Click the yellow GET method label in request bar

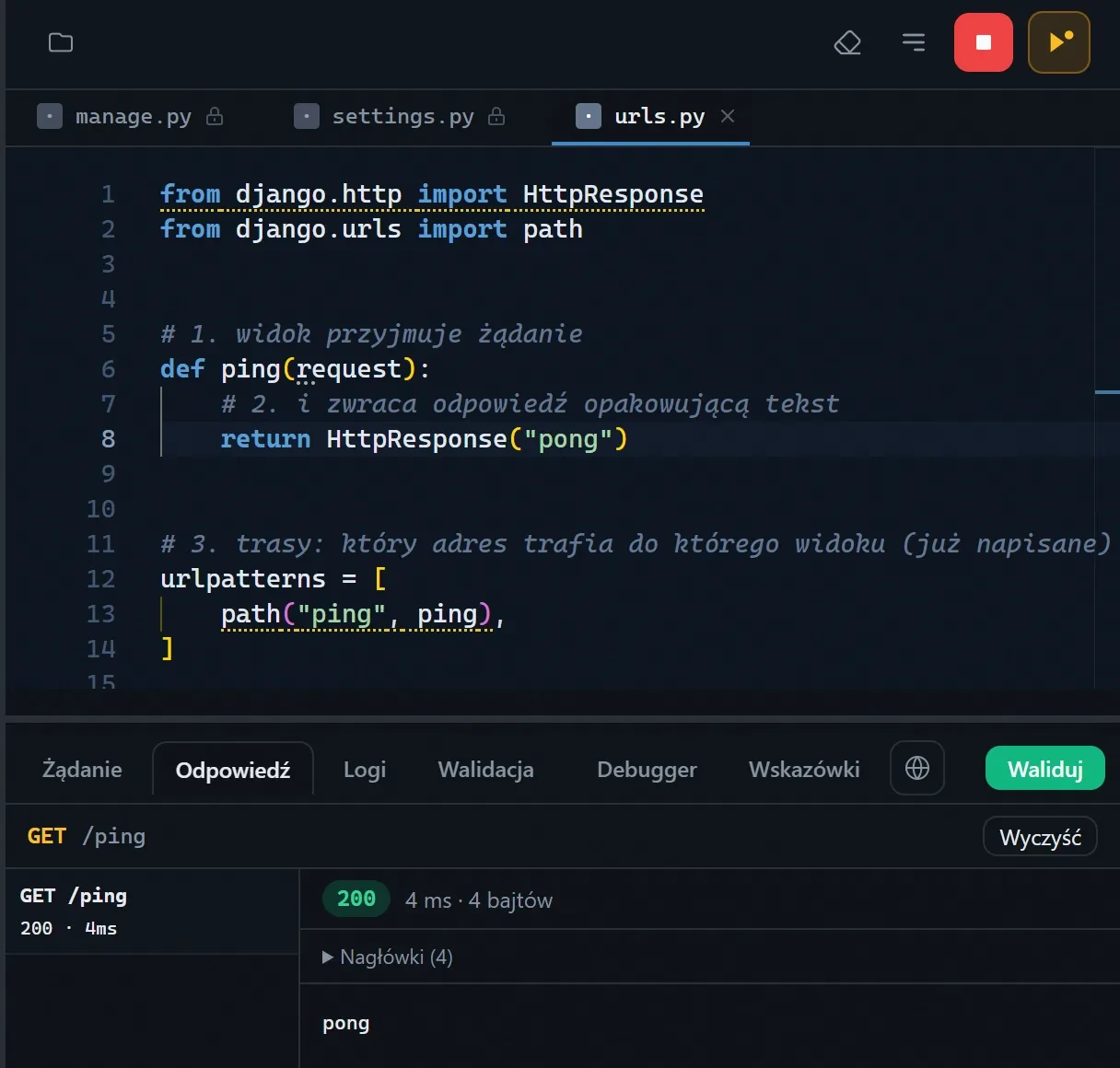click(x=47, y=836)
